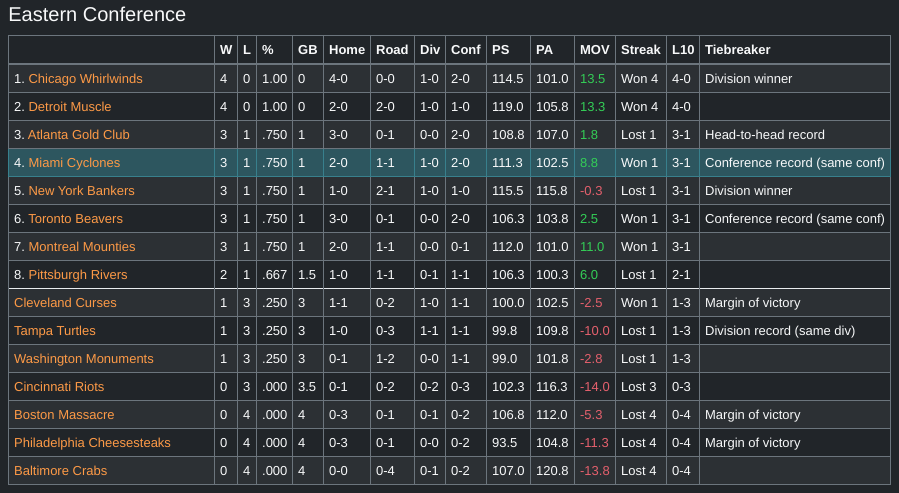Open the Atlanta Gold Club team page
Image resolution: width=899 pixels, height=493 pixels.
(x=79, y=135)
